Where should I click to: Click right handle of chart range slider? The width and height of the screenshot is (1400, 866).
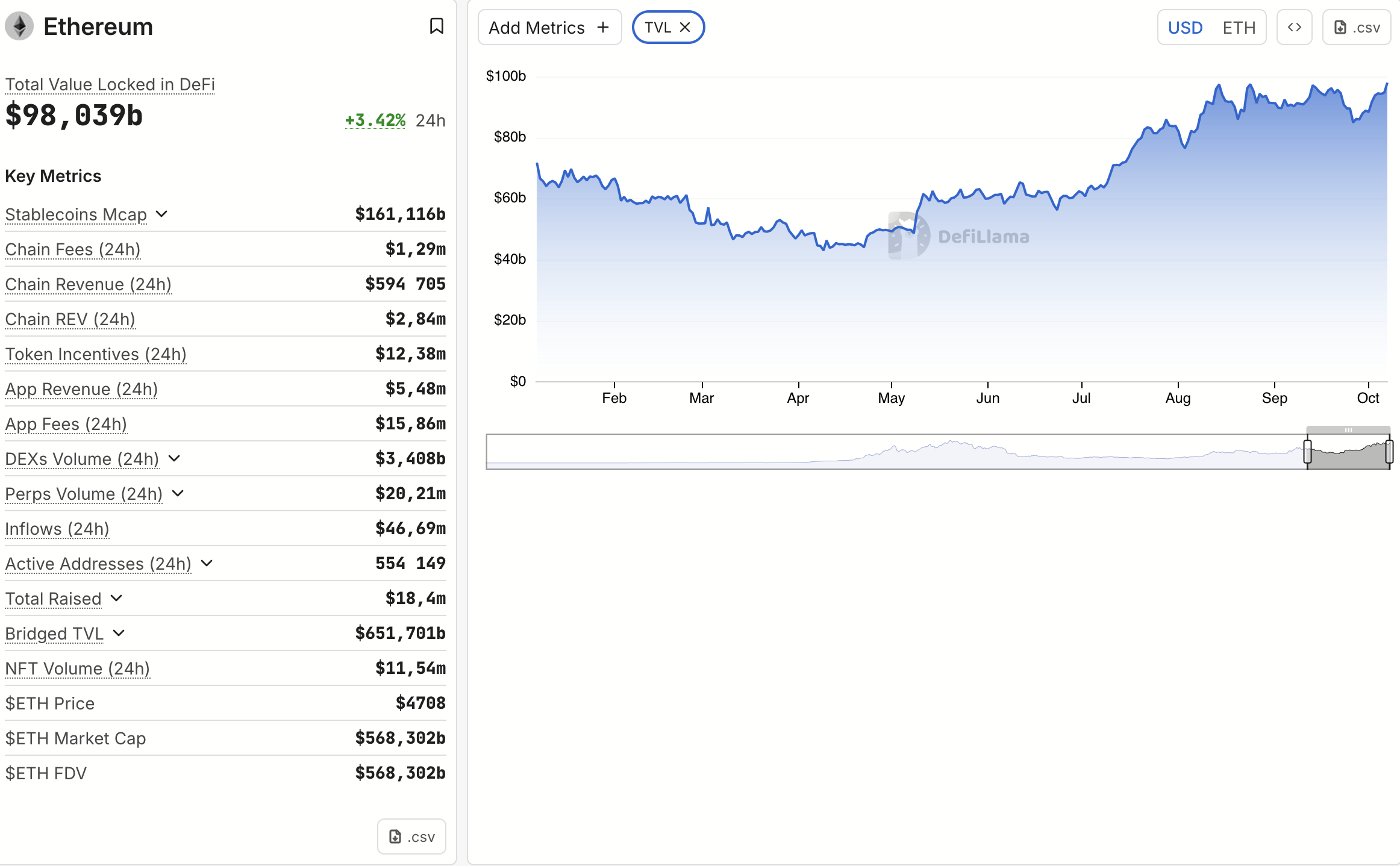(x=1389, y=452)
